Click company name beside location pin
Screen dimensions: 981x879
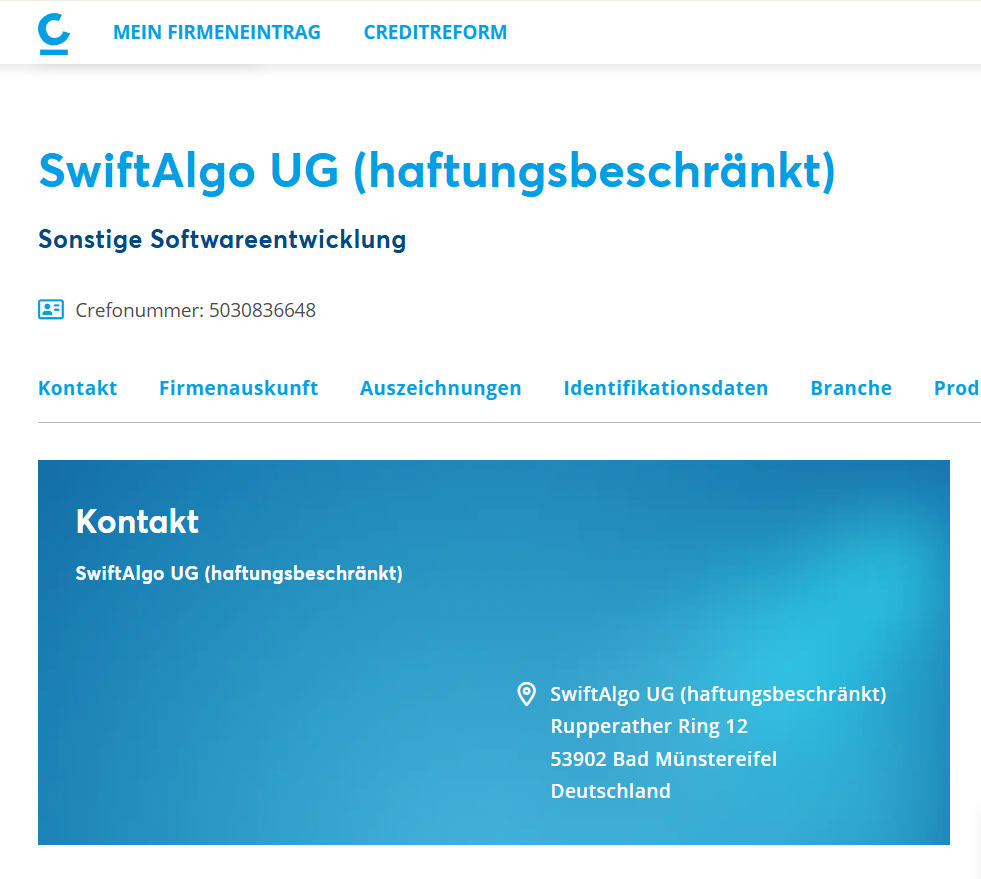pos(718,694)
